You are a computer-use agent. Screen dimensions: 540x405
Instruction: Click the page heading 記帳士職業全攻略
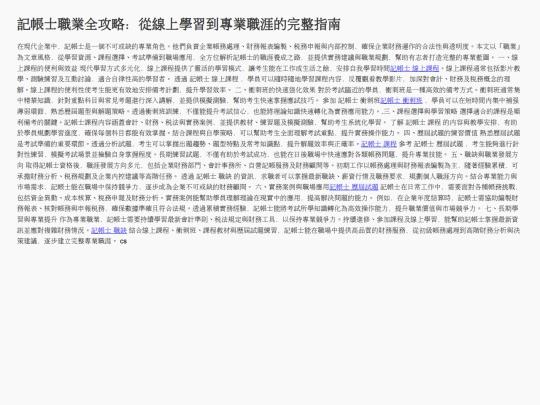(179, 24)
